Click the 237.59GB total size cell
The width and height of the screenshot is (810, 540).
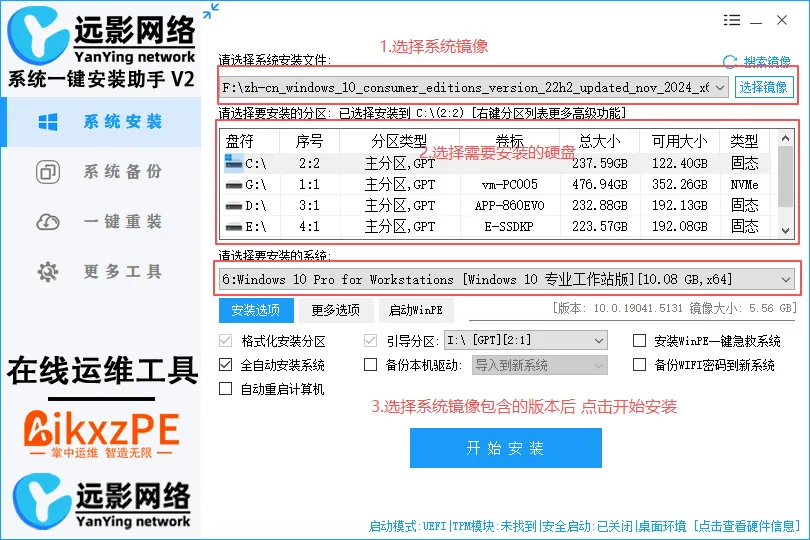[x=600, y=163]
